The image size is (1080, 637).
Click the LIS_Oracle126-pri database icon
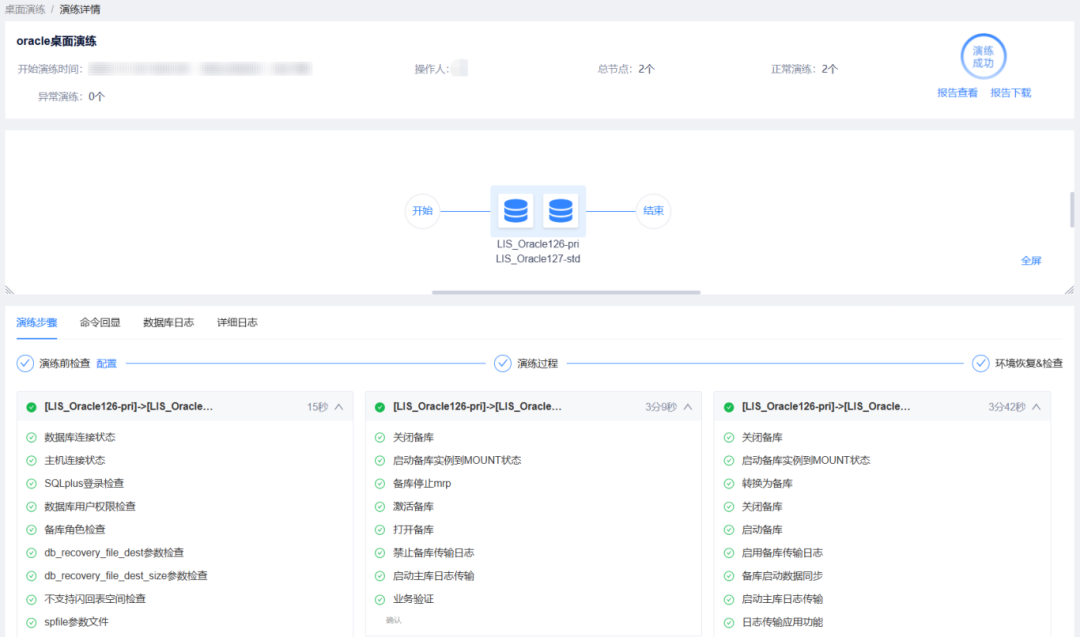click(516, 210)
